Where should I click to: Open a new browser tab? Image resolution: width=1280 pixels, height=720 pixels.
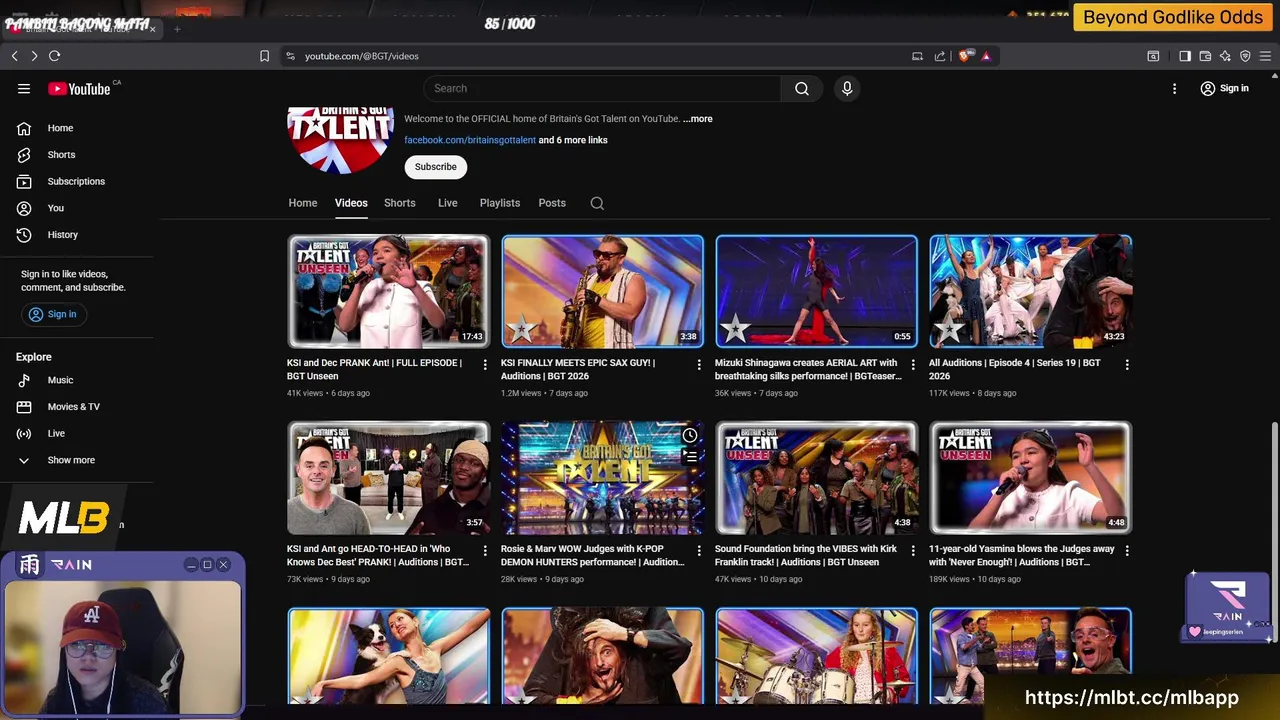[x=177, y=29]
